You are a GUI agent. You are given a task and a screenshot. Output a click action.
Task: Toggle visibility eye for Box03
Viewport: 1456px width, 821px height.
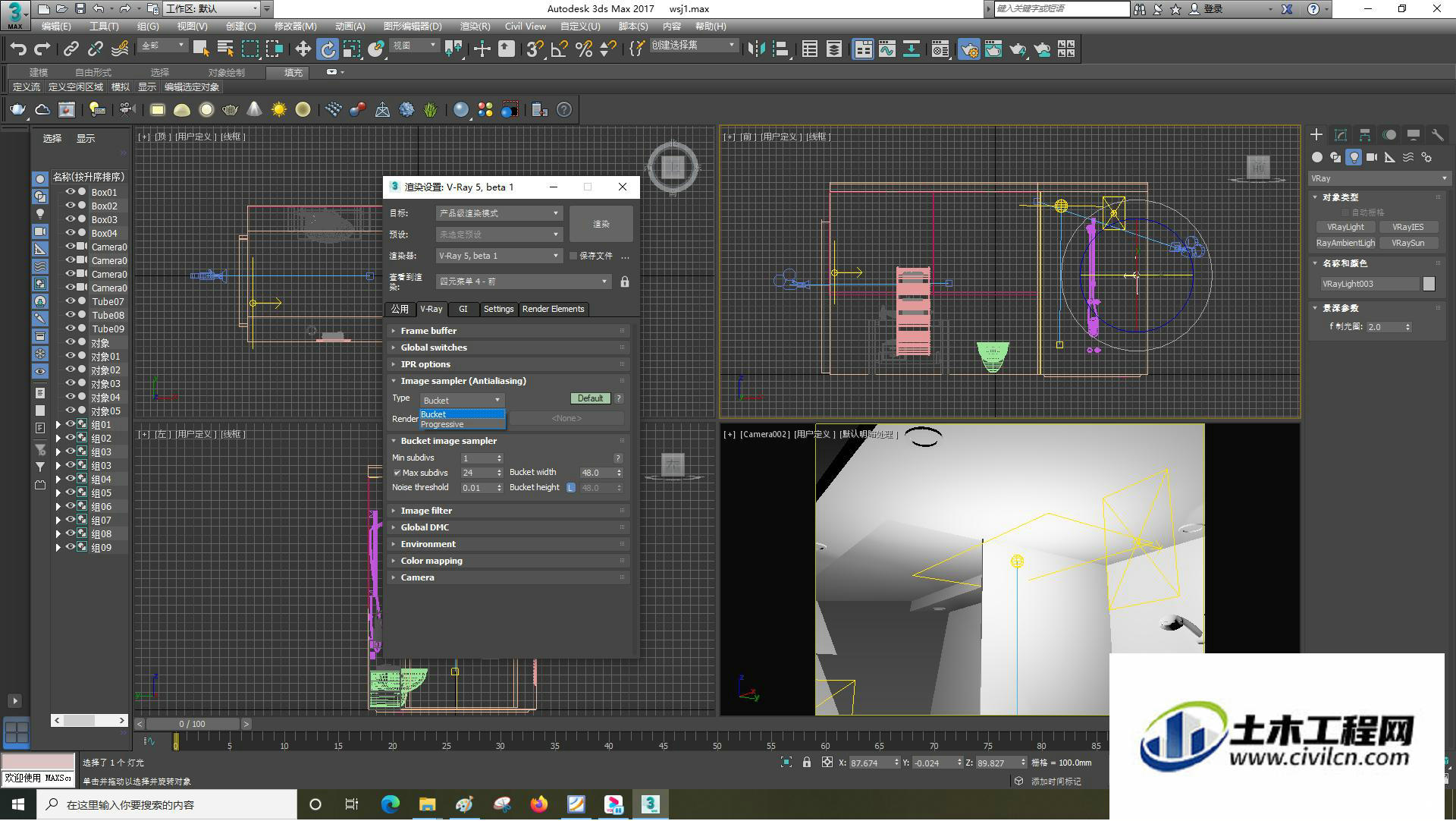click(x=70, y=219)
